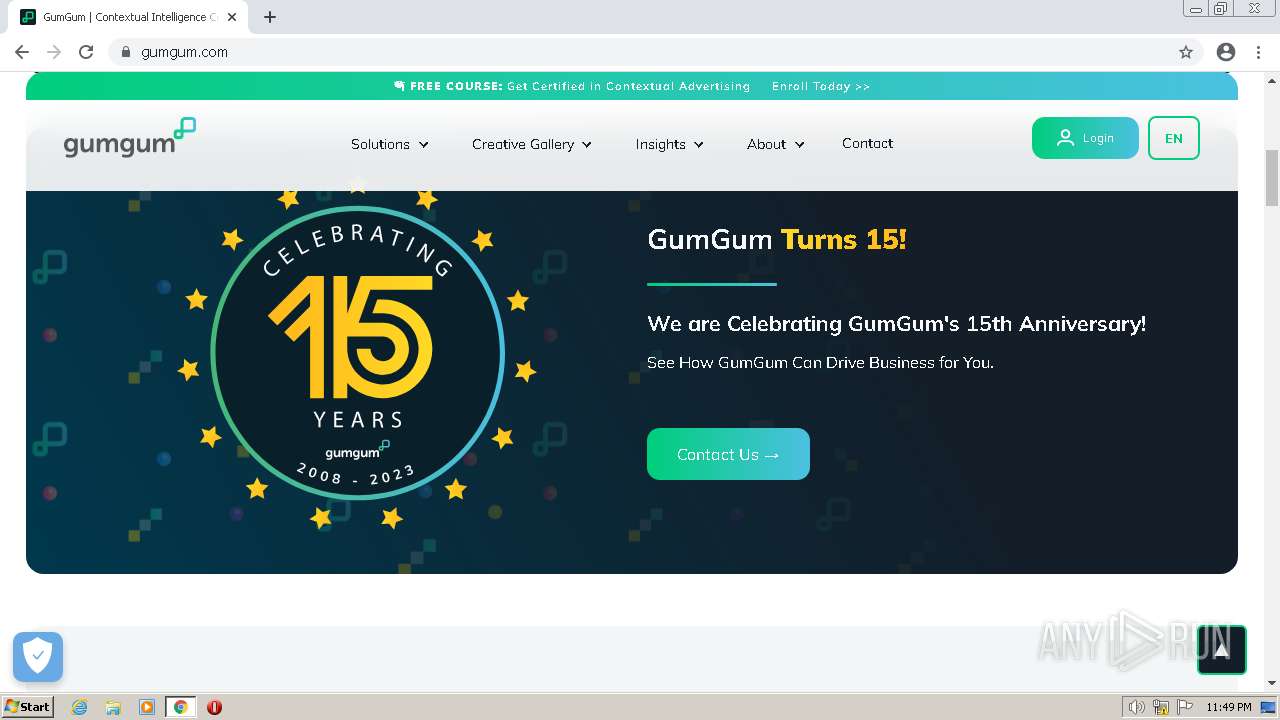Click the browser back arrow
This screenshot has height=720, width=1280.
pyautogui.click(x=22, y=52)
